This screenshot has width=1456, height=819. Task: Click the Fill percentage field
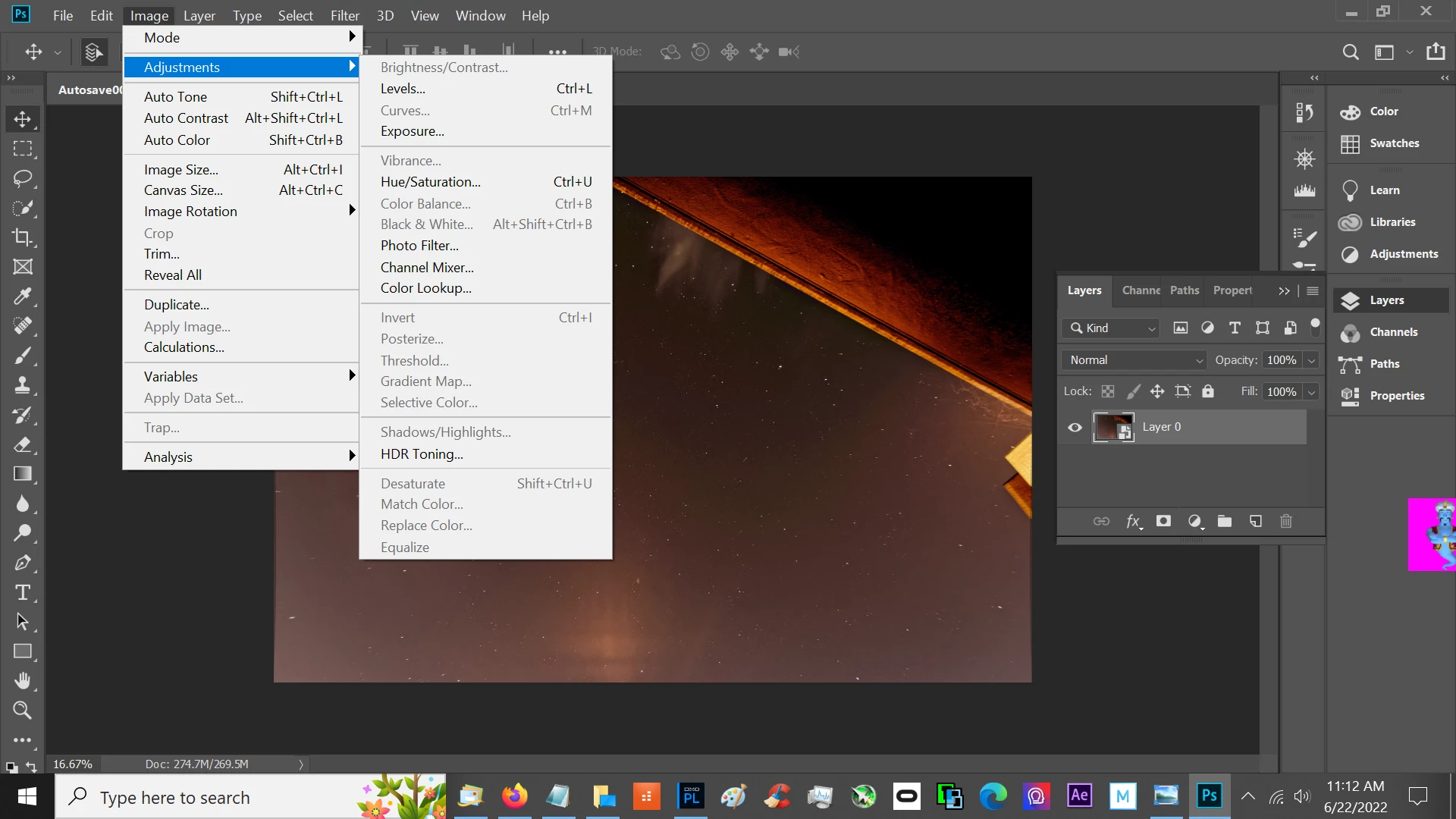click(1282, 391)
